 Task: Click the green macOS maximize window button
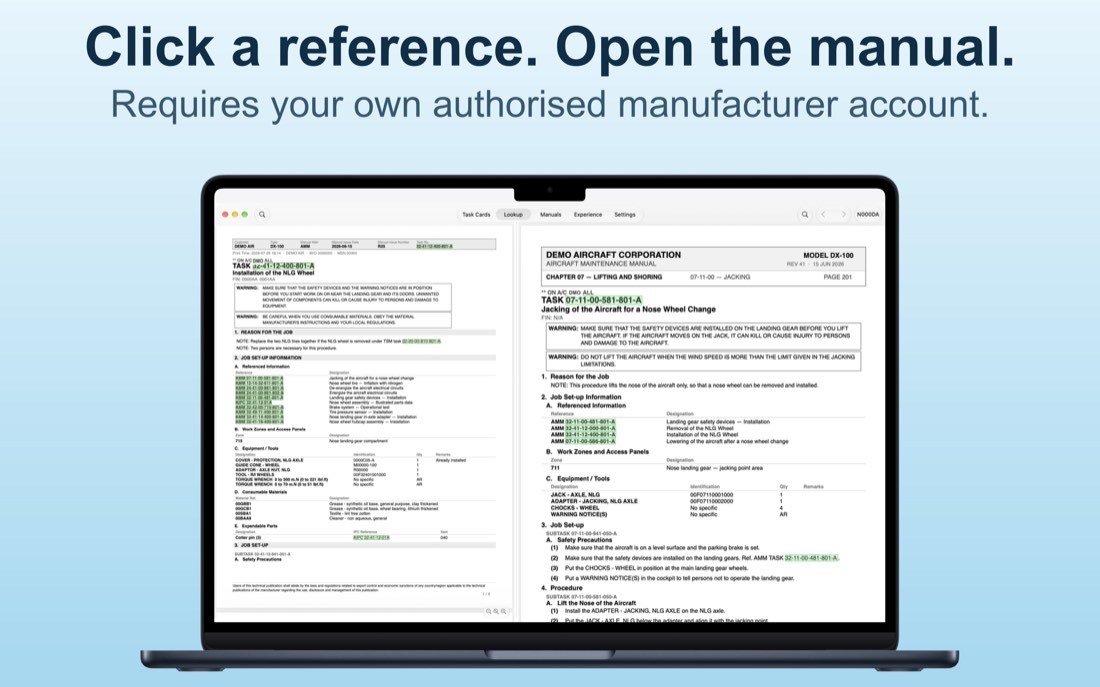[244, 215]
